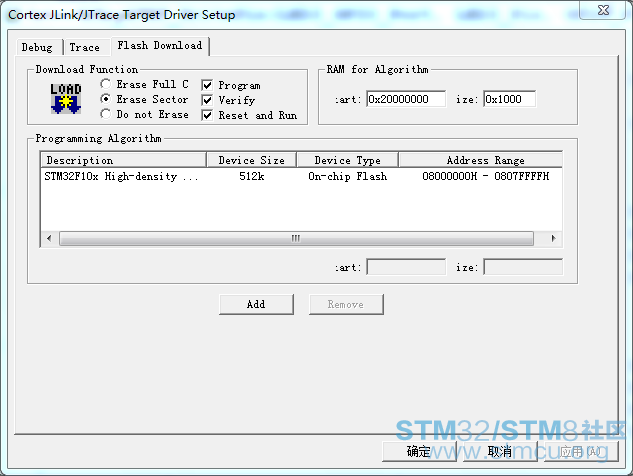Click the Add algorithm button
The image size is (633, 476).
tap(256, 304)
